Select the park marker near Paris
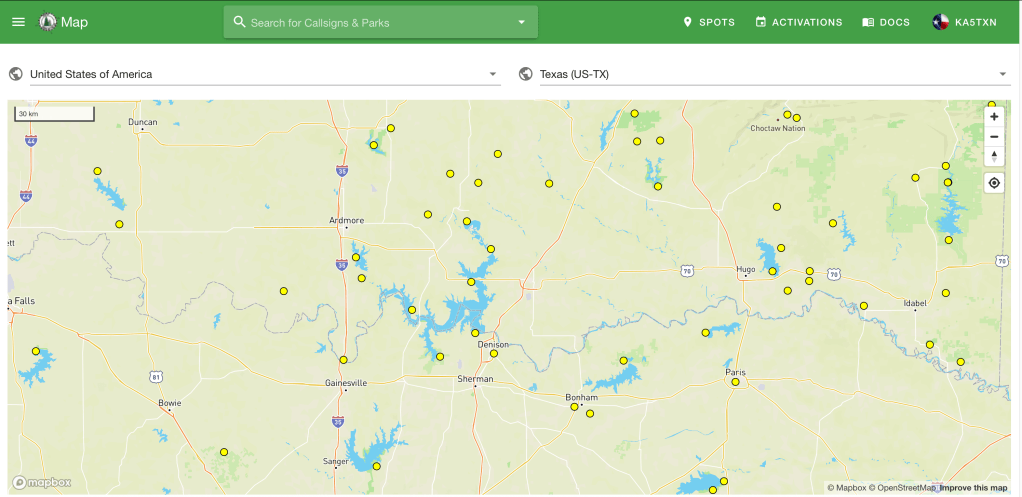1022x497 pixels. tap(735, 382)
